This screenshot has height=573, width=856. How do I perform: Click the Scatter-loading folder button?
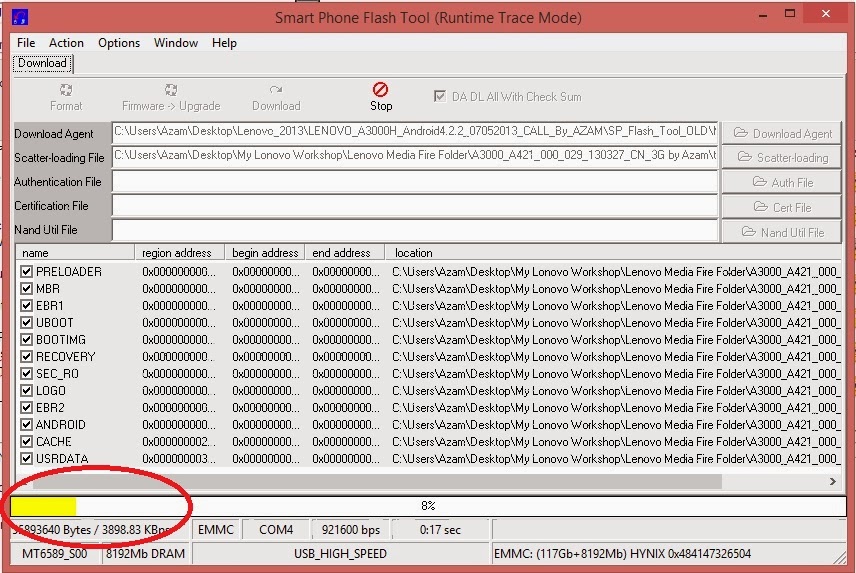pyautogui.click(x=781, y=158)
